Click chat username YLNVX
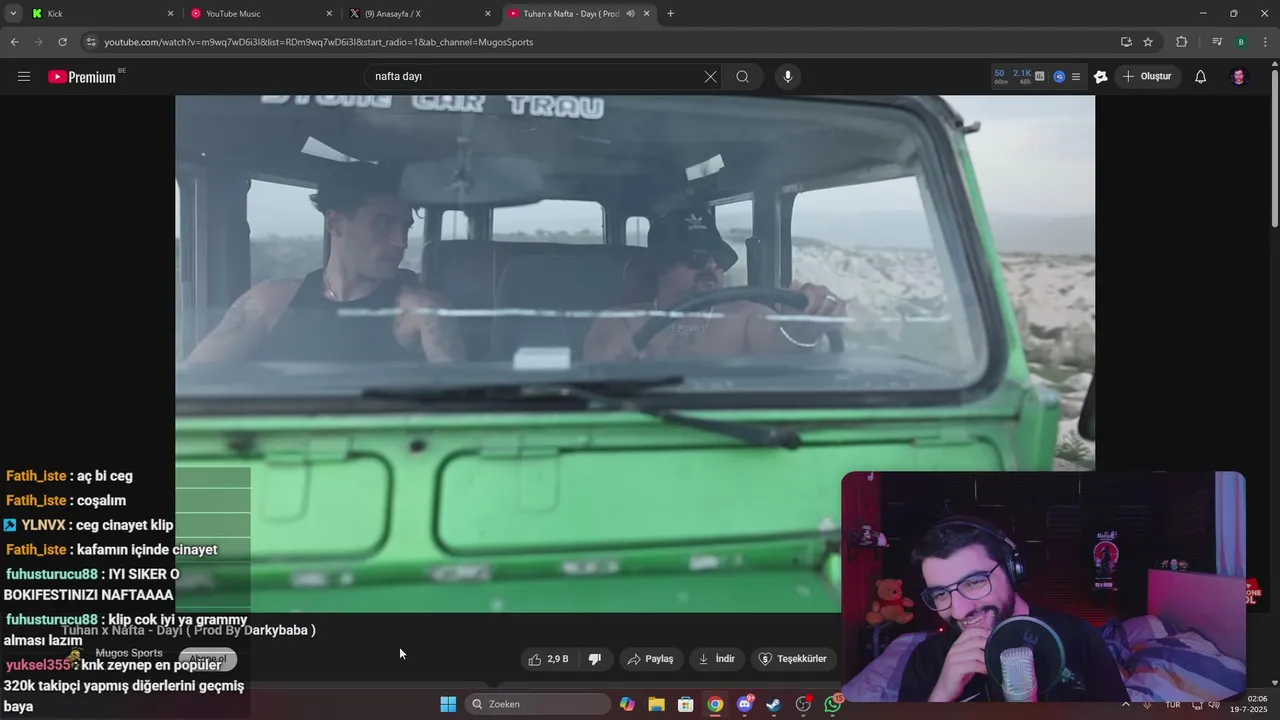Image resolution: width=1280 pixels, height=720 pixels. pos(42,525)
